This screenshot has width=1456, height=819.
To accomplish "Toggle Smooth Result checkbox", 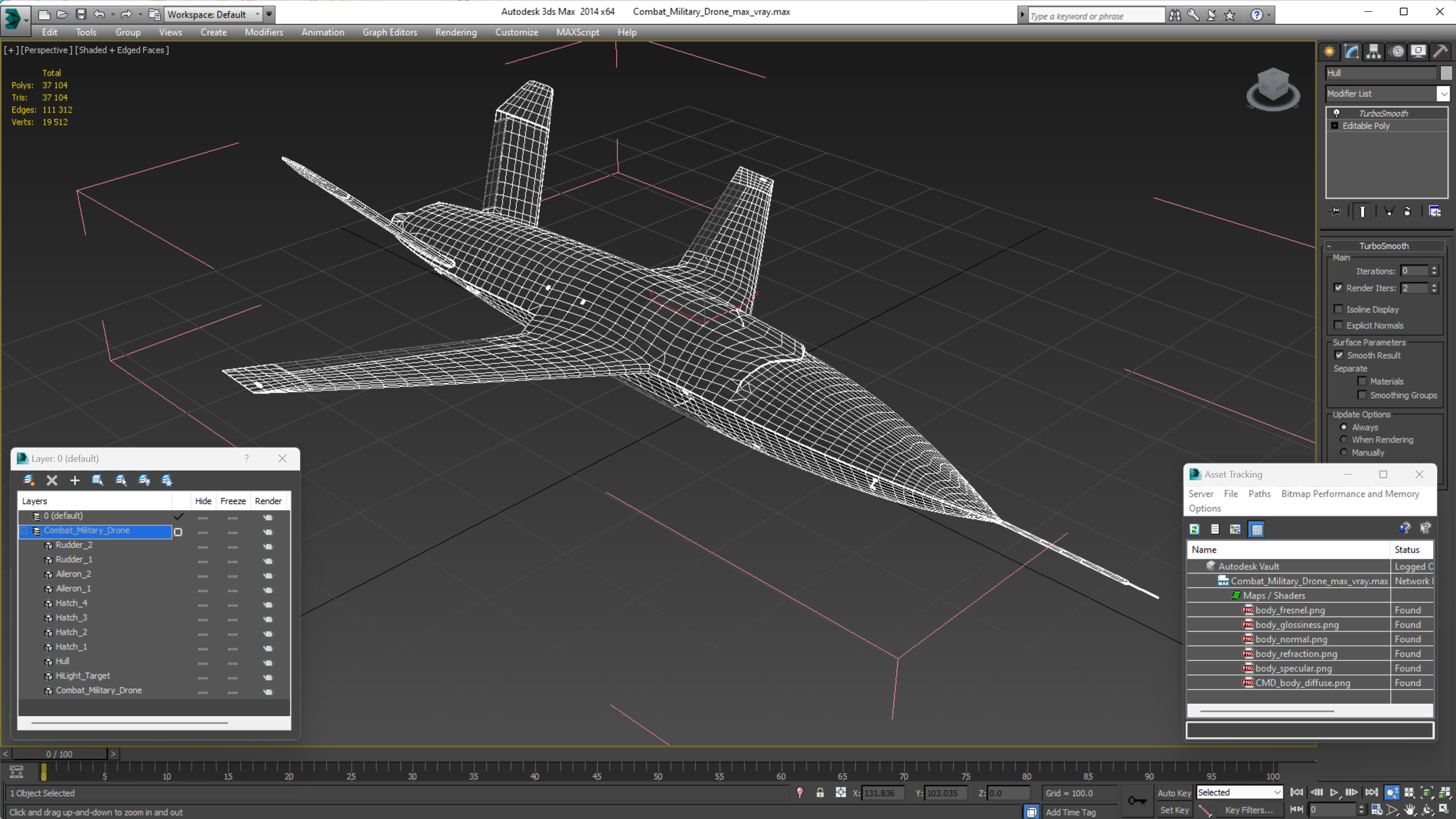I will tap(1339, 355).
